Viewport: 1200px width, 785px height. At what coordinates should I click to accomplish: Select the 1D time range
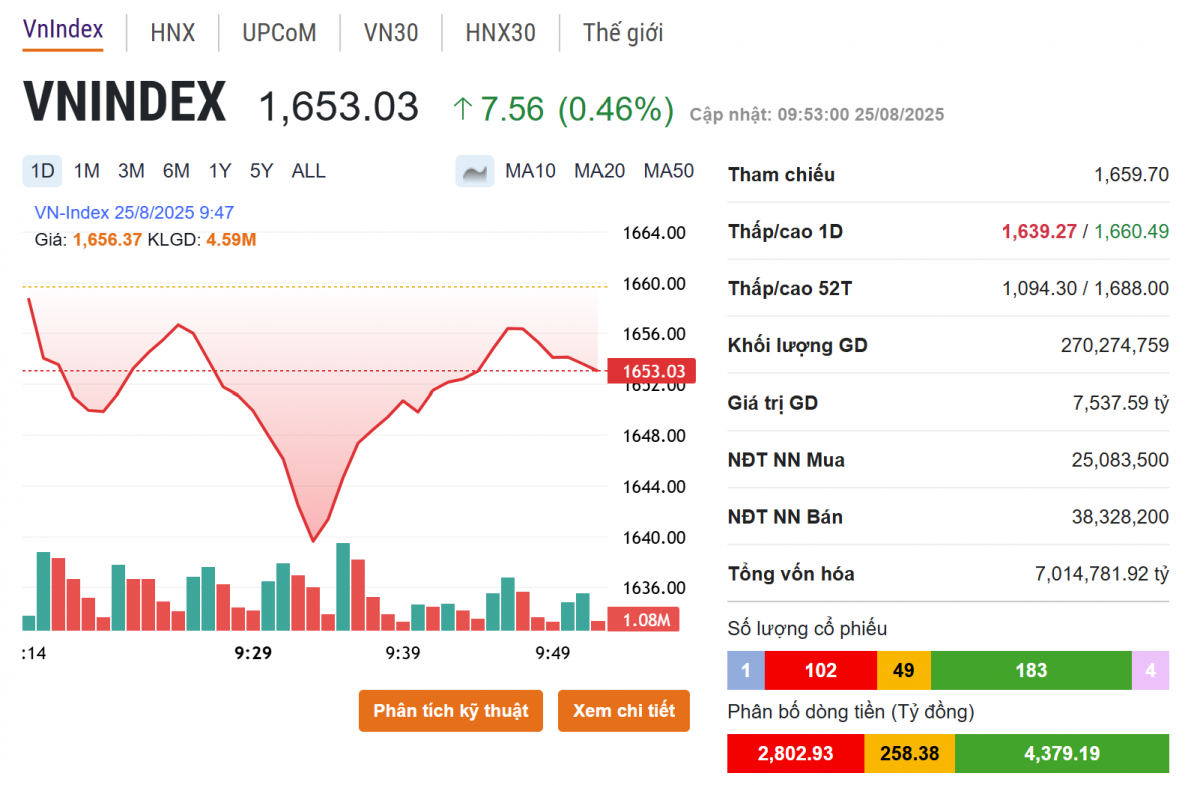point(42,171)
